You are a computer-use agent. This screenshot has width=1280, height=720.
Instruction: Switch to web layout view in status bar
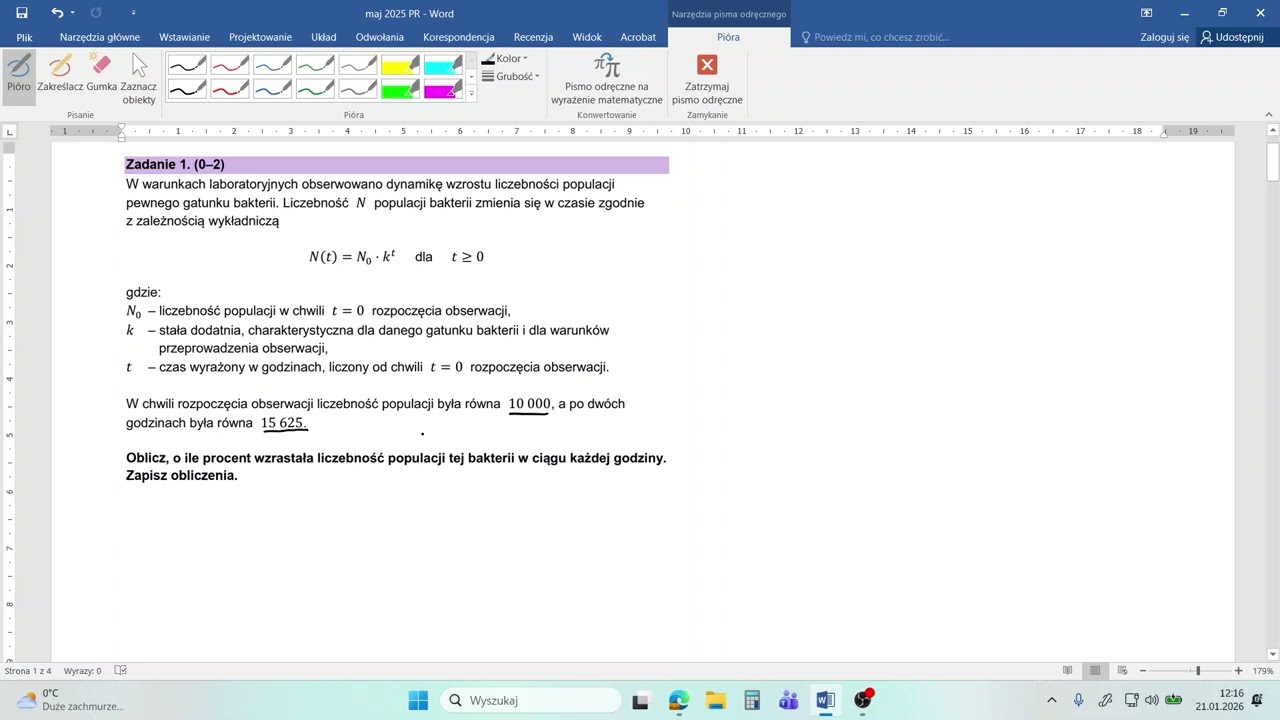pyautogui.click(x=1122, y=671)
